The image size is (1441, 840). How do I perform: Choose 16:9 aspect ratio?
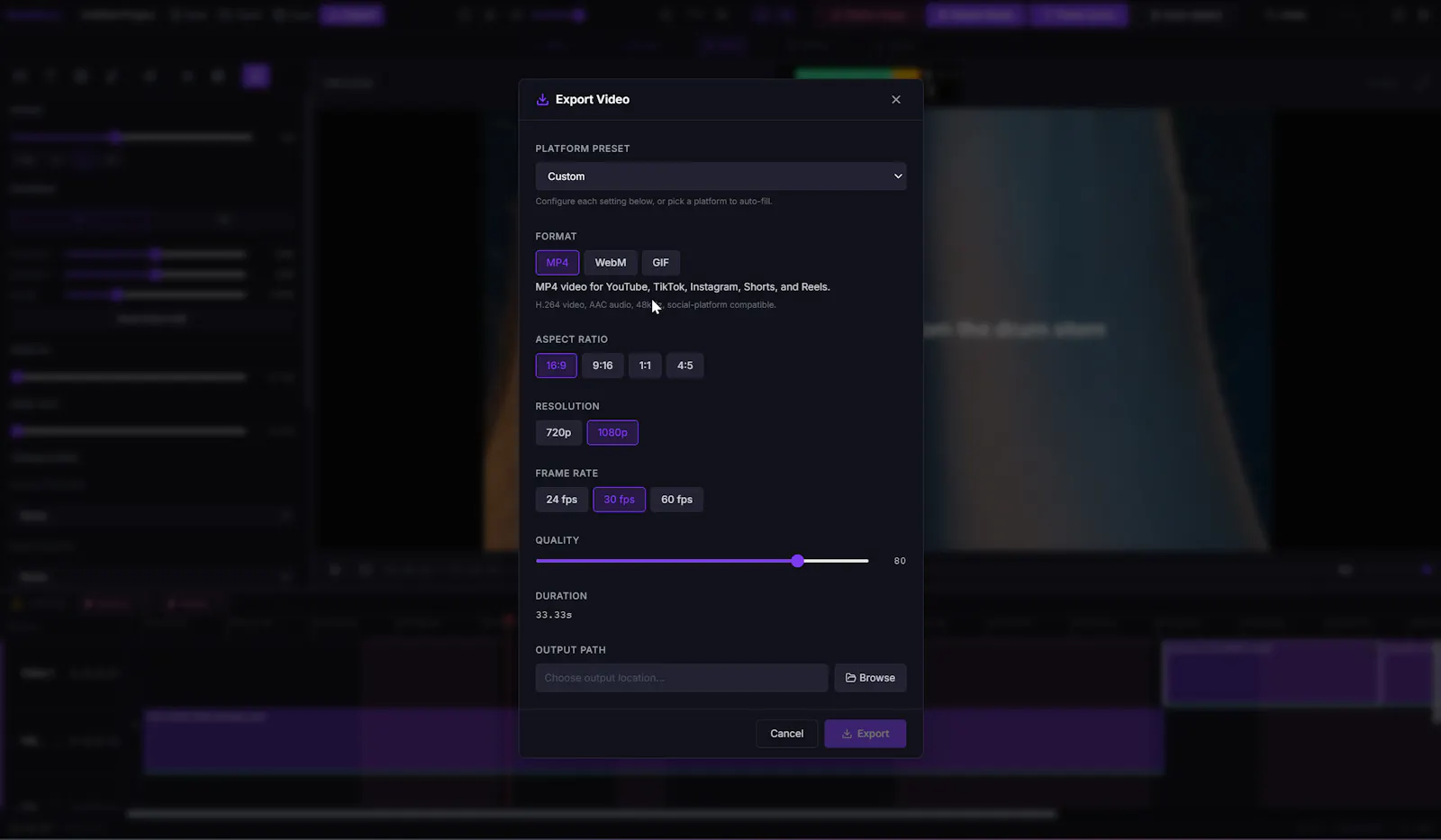556,366
